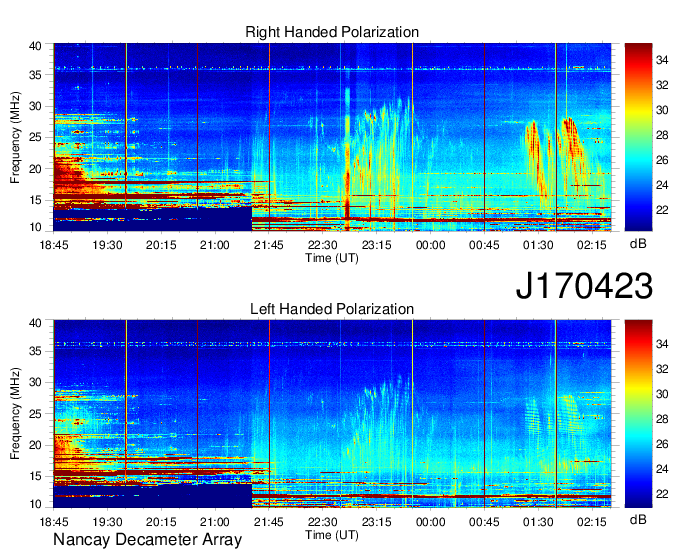Image resolution: width=680 pixels, height=552 pixels.
Task: Click the 21:45 tick label on the top plot
Action: [x=269, y=245]
